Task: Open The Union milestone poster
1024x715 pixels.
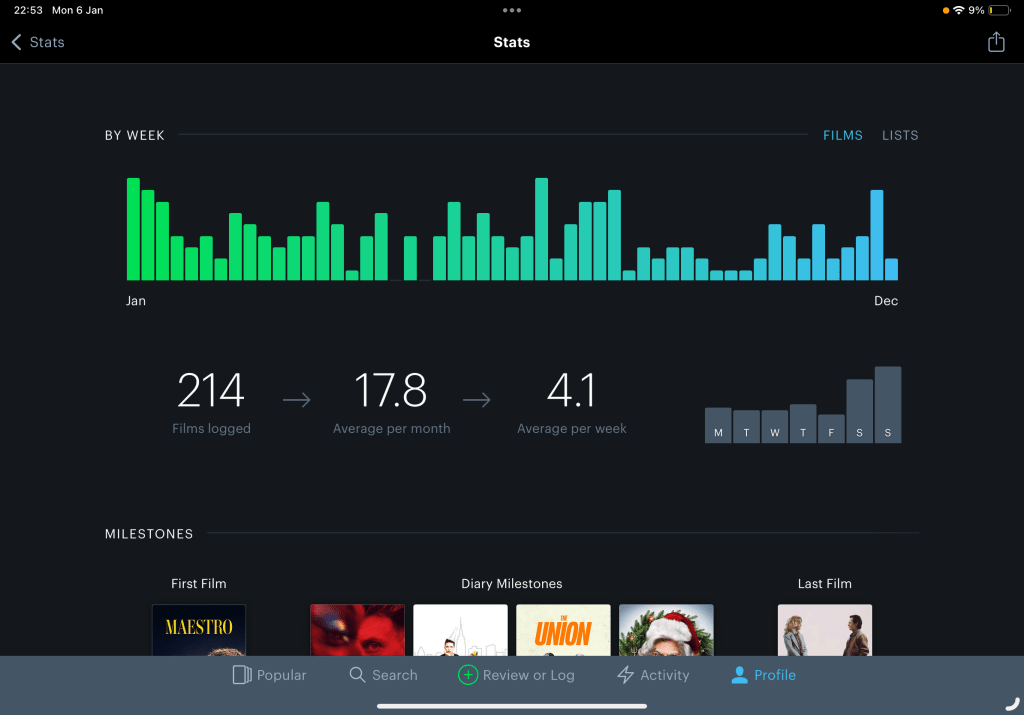Action: click(563, 629)
